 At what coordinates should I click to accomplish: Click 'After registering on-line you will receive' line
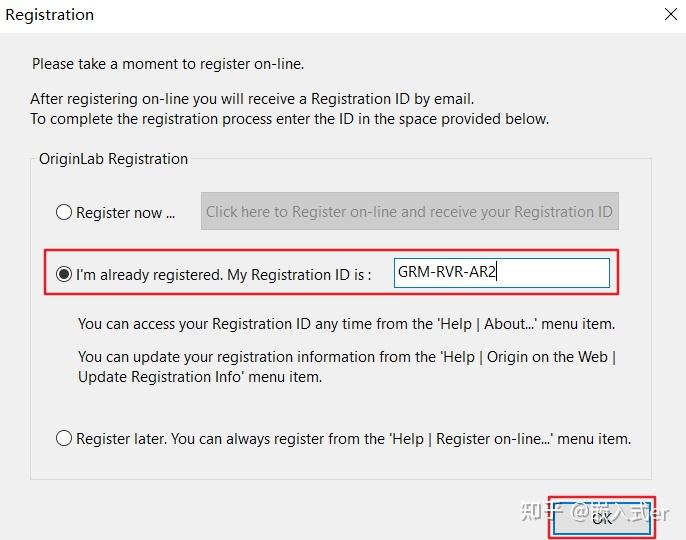pyautogui.click(x=252, y=99)
